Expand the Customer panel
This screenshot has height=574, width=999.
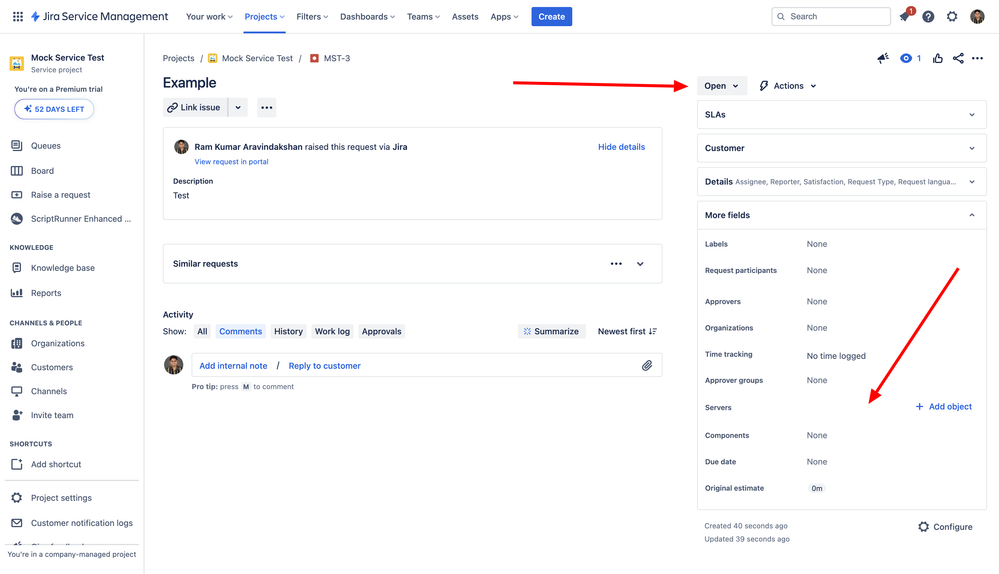coord(842,148)
